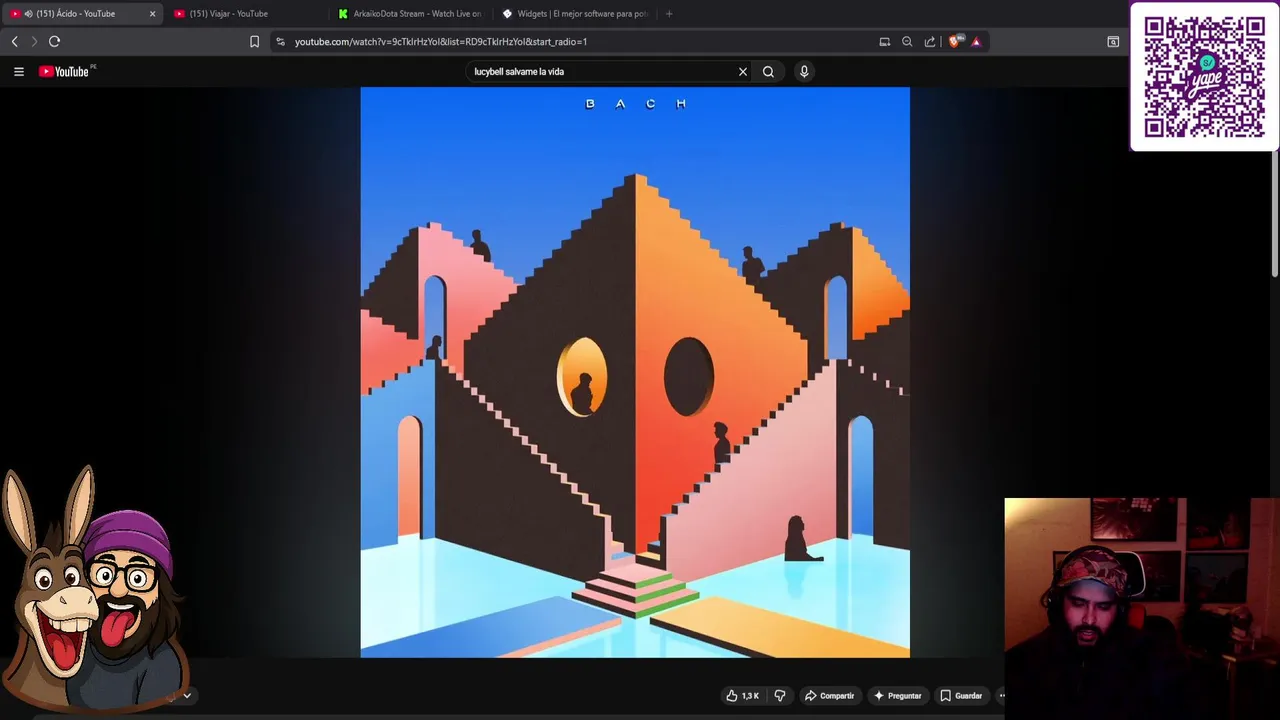Click the Compartir button
This screenshot has width=1280, height=720.
tap(830, 696)
